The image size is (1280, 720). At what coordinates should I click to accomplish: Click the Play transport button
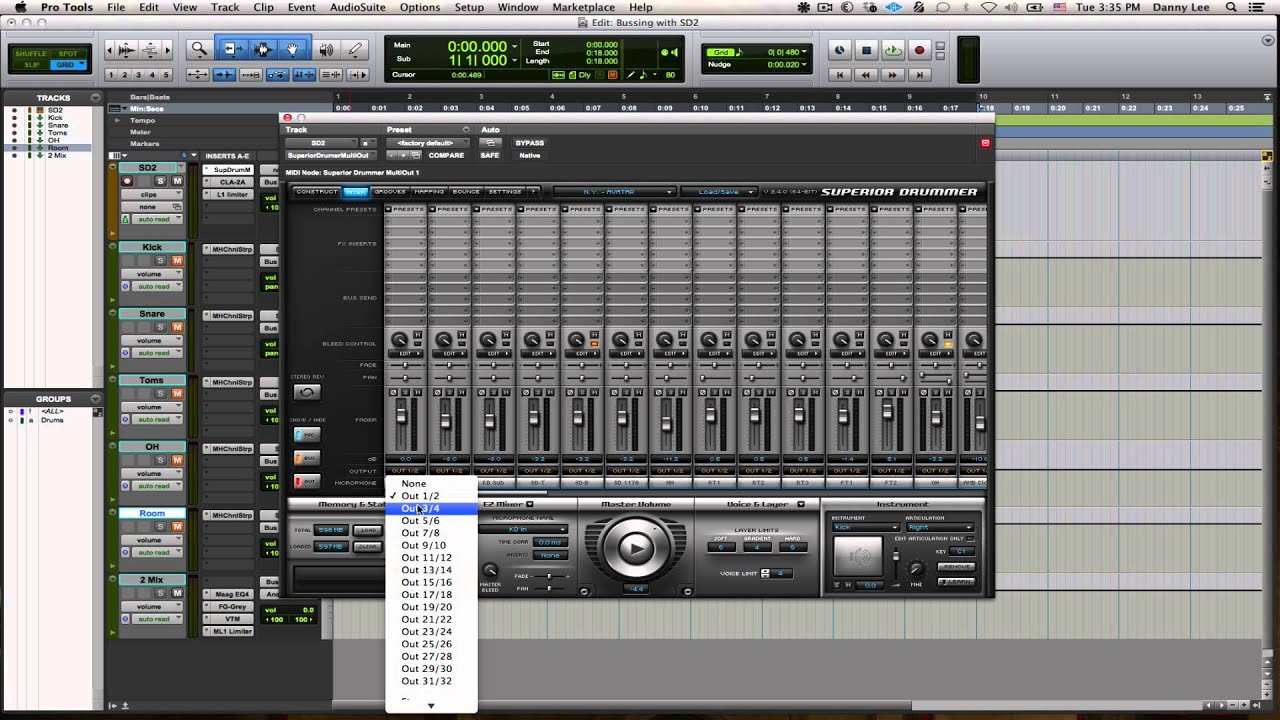(893, 50)
